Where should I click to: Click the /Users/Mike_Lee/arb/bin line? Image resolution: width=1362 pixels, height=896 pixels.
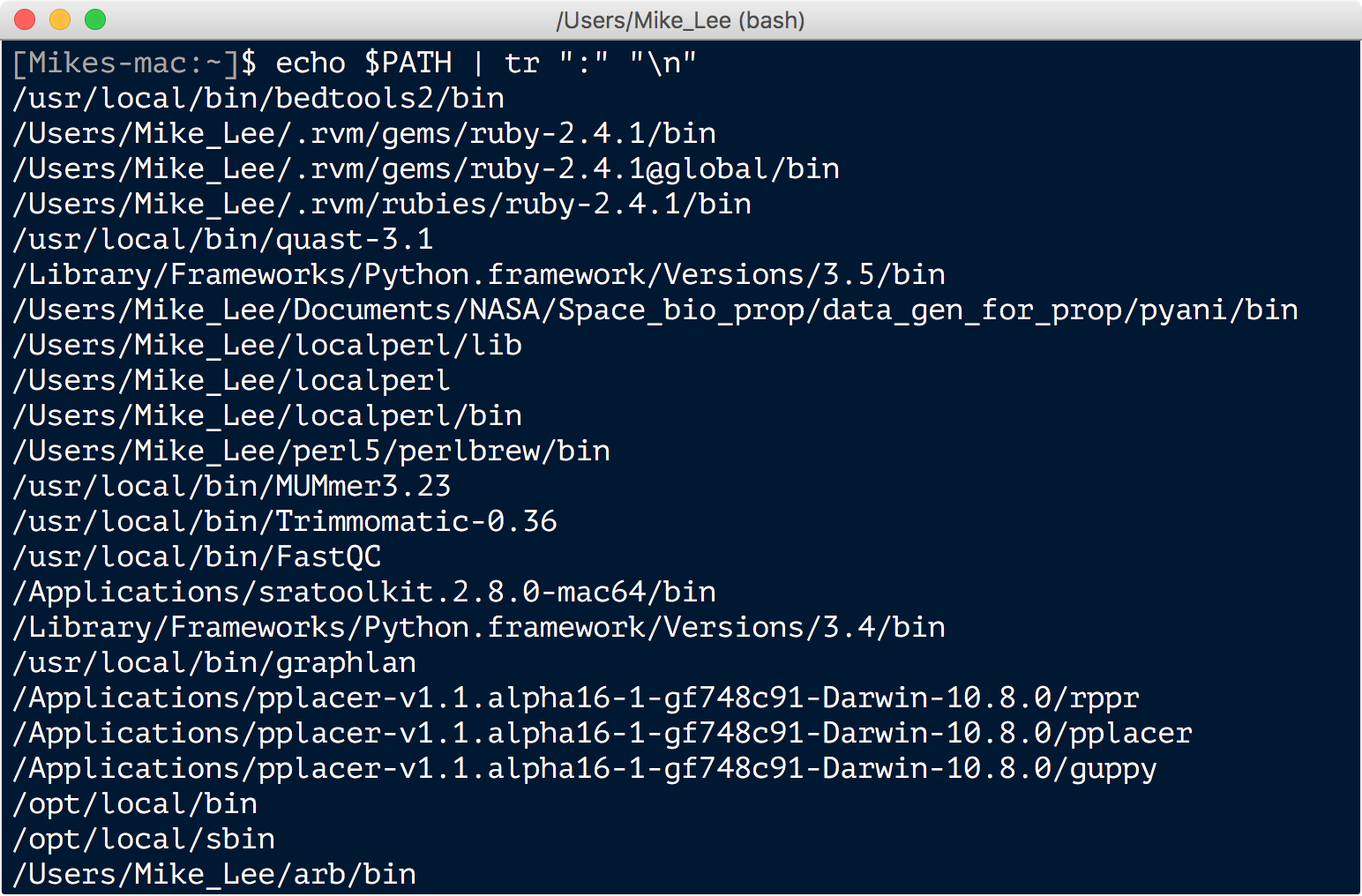coord(214,875)
